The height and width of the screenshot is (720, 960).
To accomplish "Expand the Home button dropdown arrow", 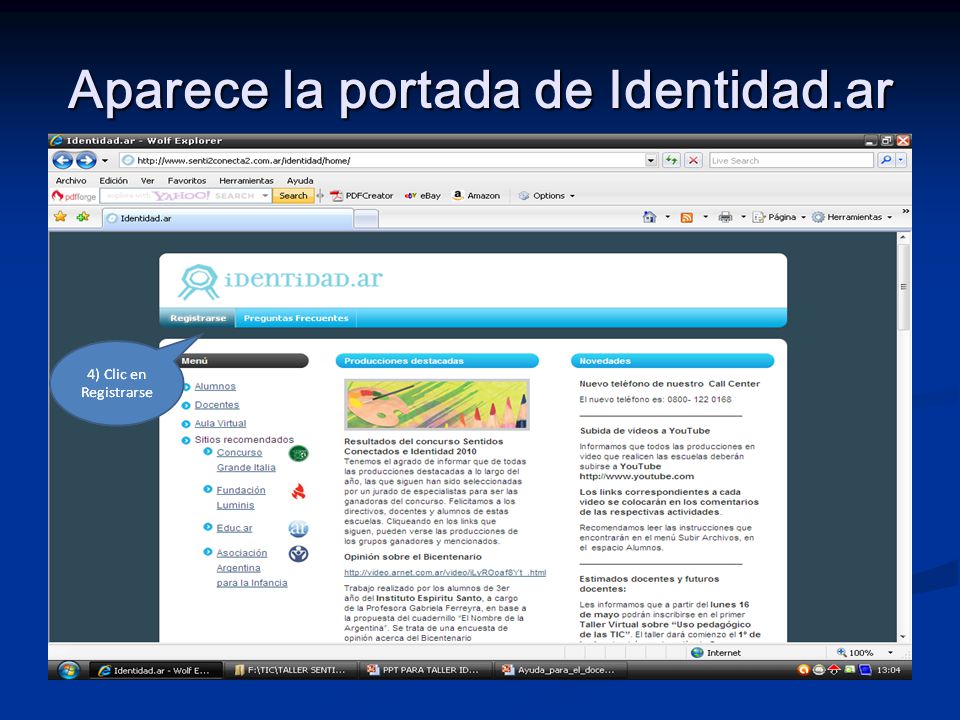I will (668, 217).
